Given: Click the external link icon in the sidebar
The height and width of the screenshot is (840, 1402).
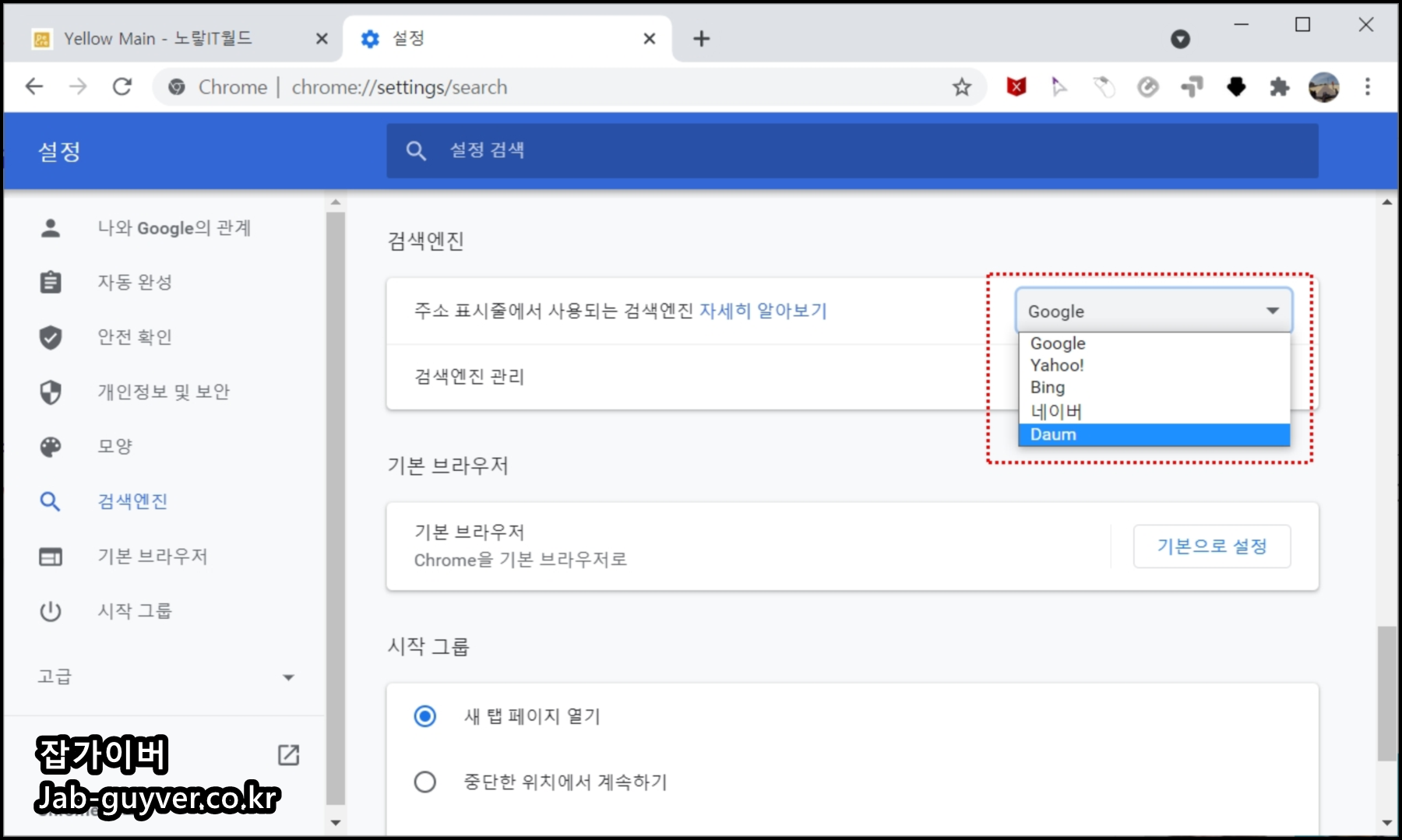Looking at the screenshot, I should click(x=289, y=754).
